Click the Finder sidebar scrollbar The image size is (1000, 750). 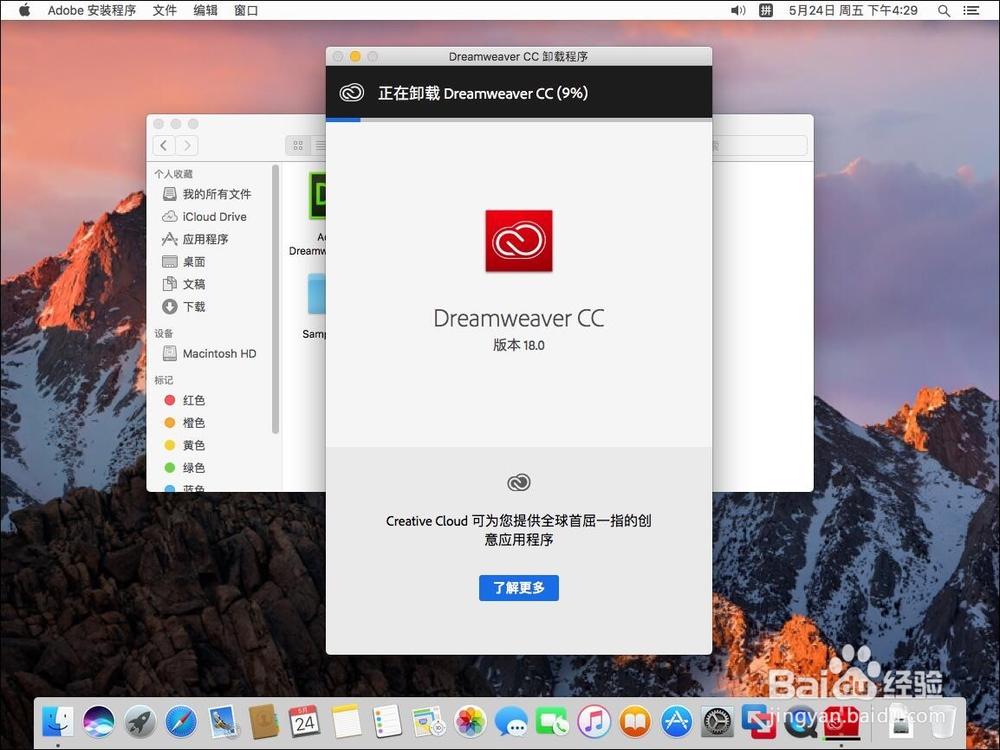275,299
